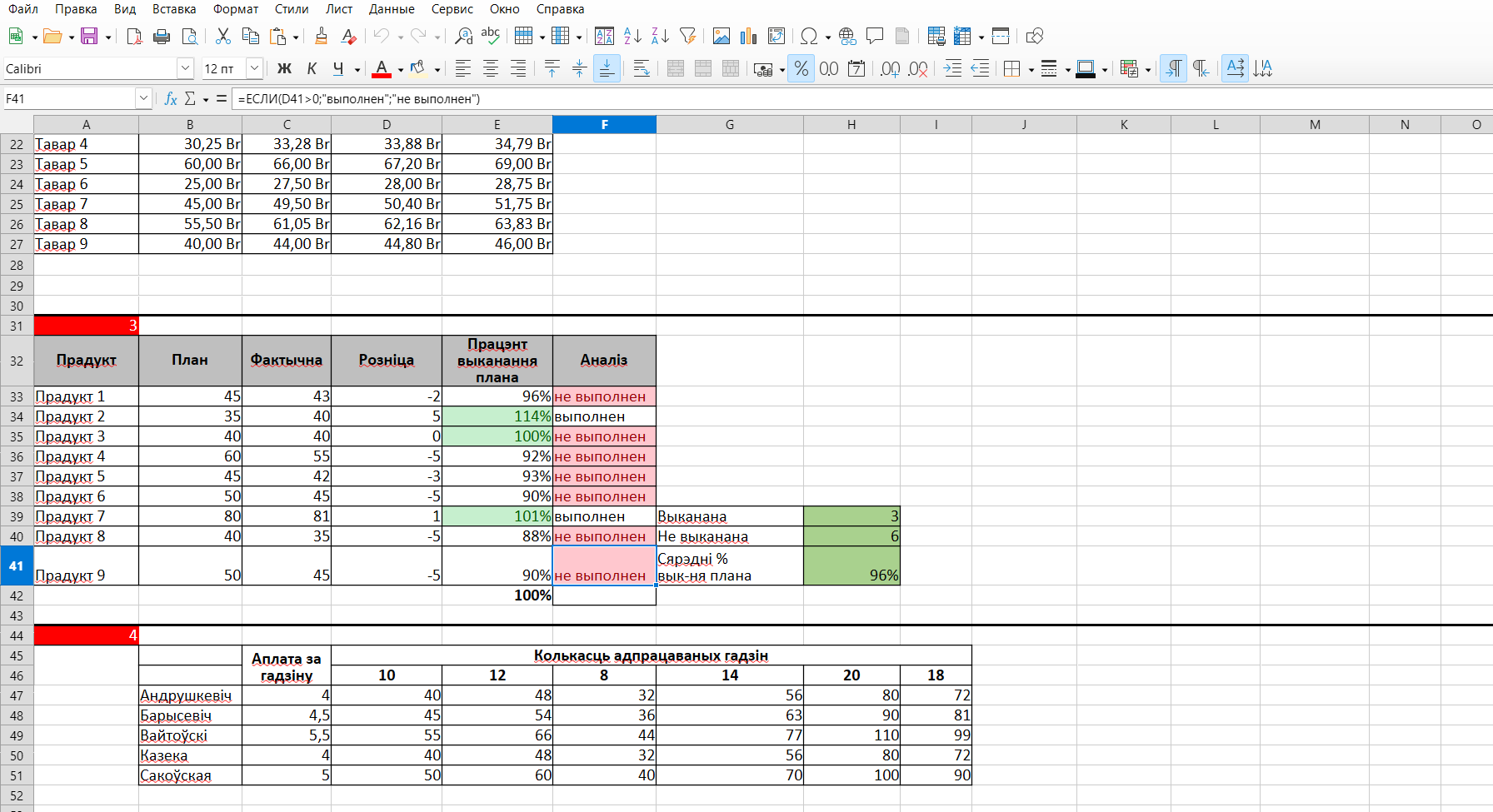Open the 12 pt font size dropdown
This screenshot has height=812, width=1493.
(255, 68)
